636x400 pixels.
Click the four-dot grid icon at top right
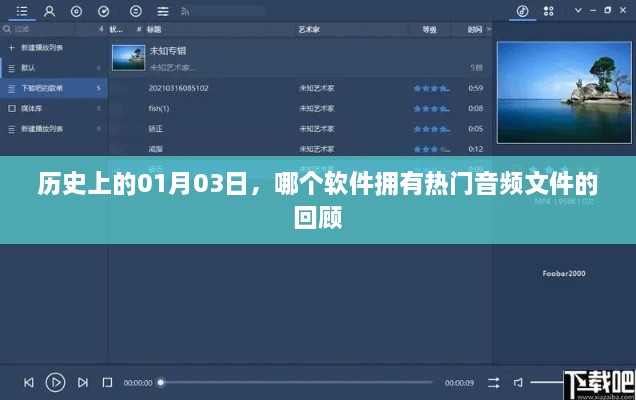click(x=548, y=12)
